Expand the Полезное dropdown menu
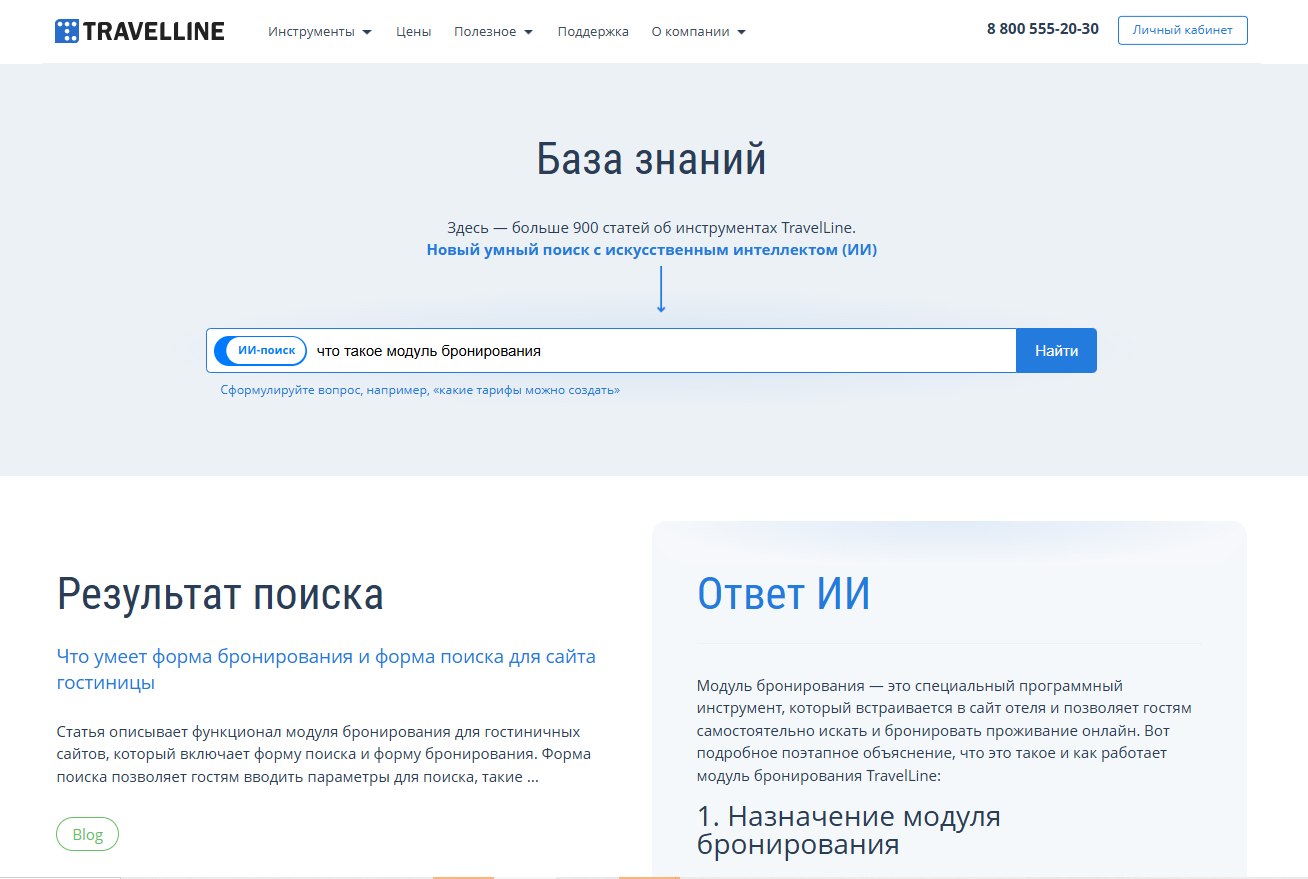 point(494,31)
